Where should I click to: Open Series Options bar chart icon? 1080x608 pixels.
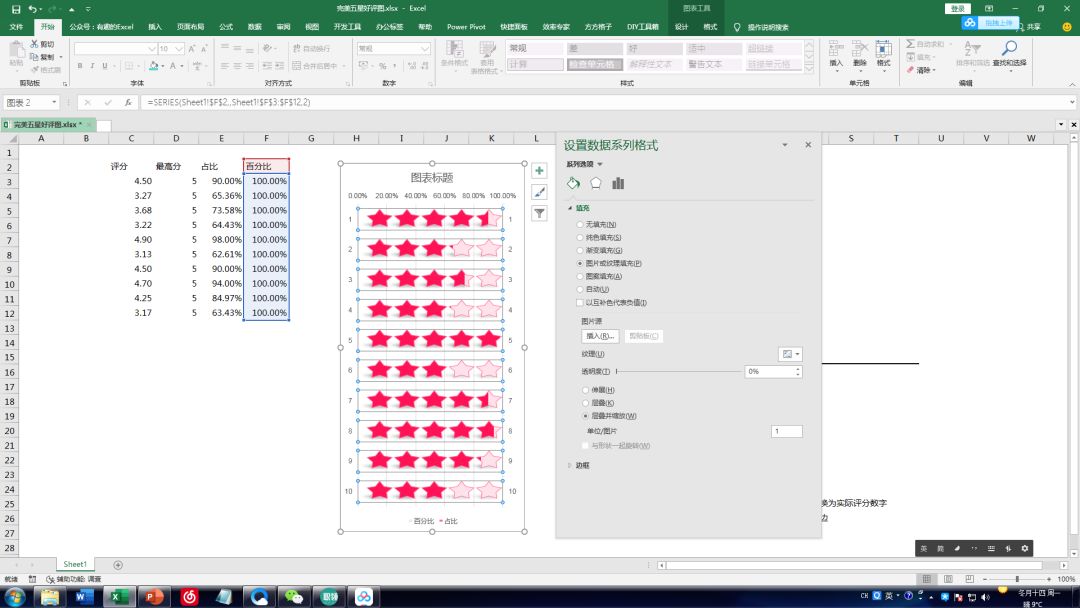coord(618,183)
